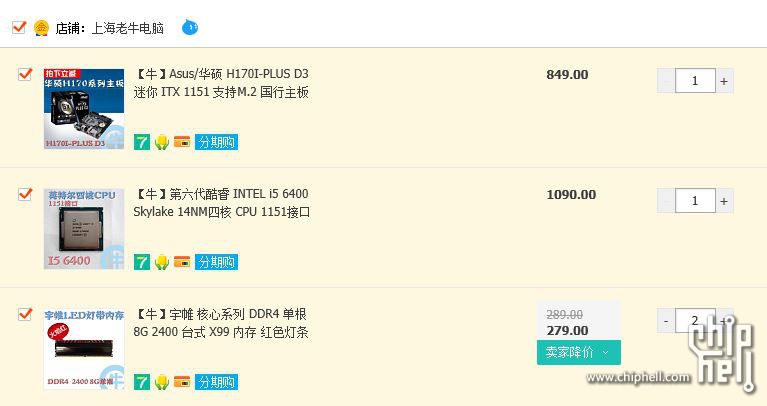Open the INTEL i5 6400 Skylake product title link
This screenshot has width=767, height=406.
tap(222, 203)
